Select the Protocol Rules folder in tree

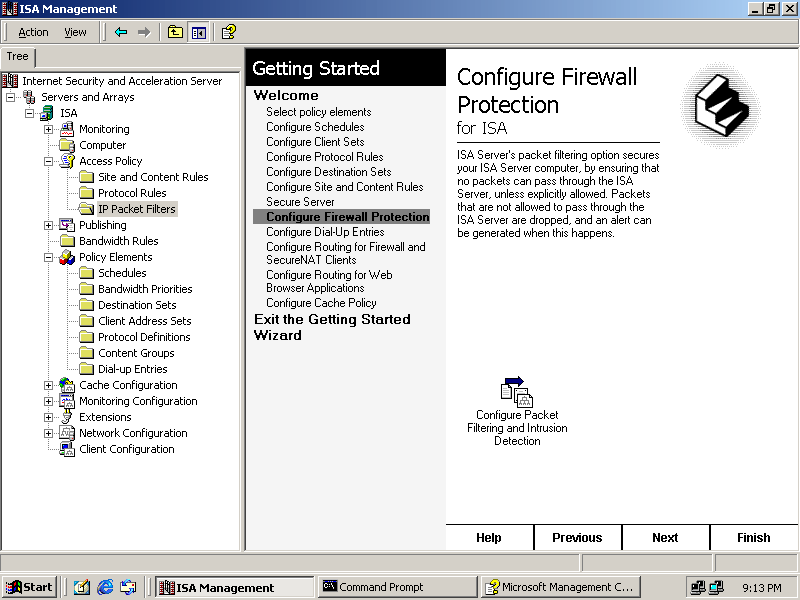coord(131,193)
